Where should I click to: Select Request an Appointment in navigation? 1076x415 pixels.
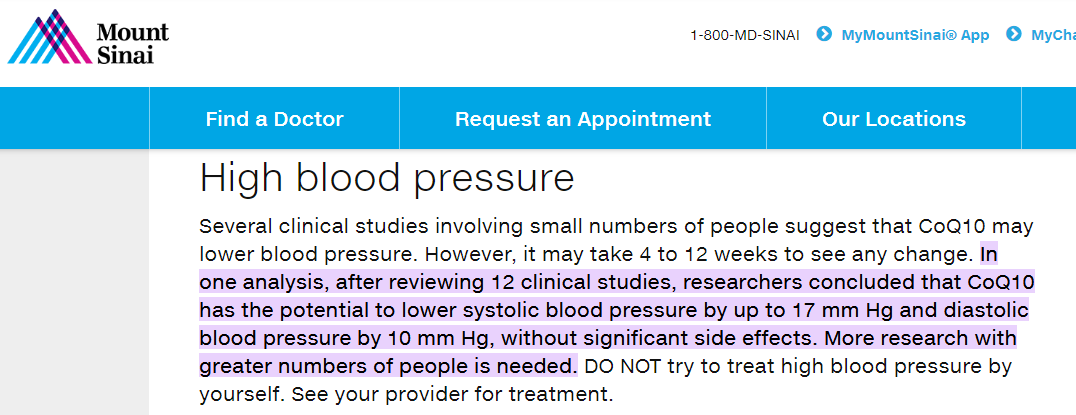point(582,119)
